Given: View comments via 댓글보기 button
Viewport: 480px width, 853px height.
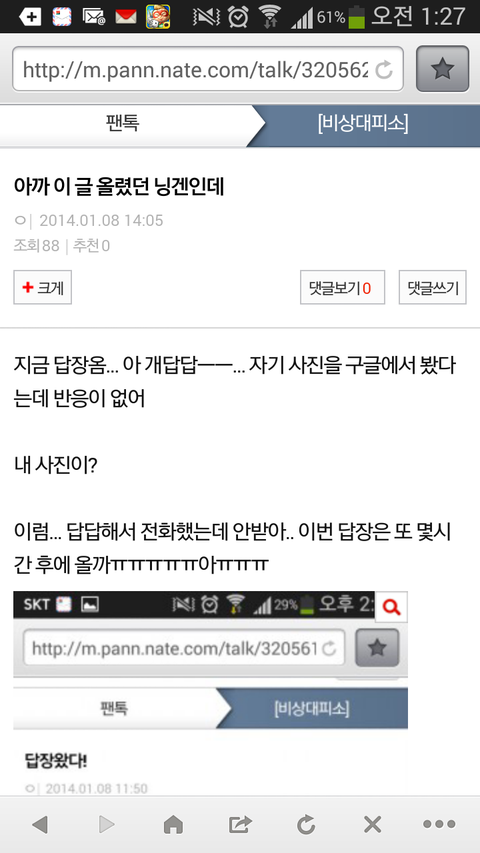Looking at the screenshot, I should (x=342, y=287).
